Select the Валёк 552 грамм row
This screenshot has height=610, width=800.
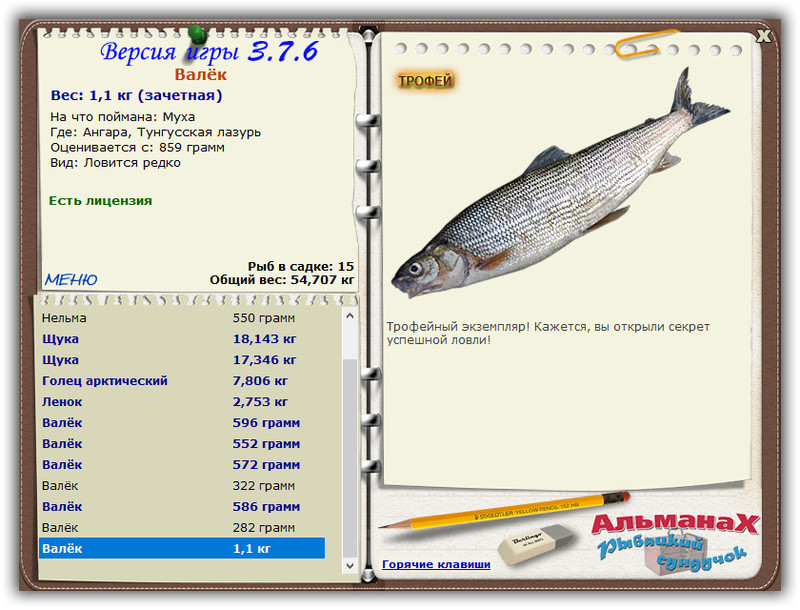tap(182, 443)
